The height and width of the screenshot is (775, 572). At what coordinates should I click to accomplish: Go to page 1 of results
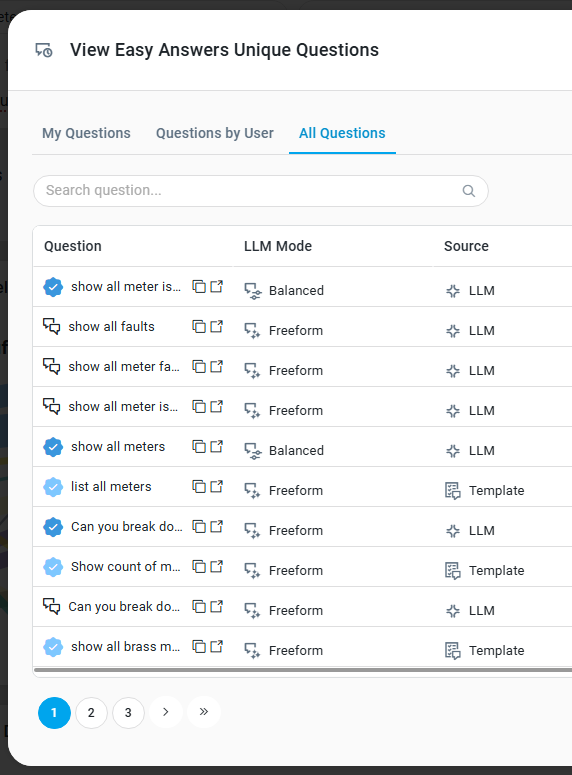54,713
